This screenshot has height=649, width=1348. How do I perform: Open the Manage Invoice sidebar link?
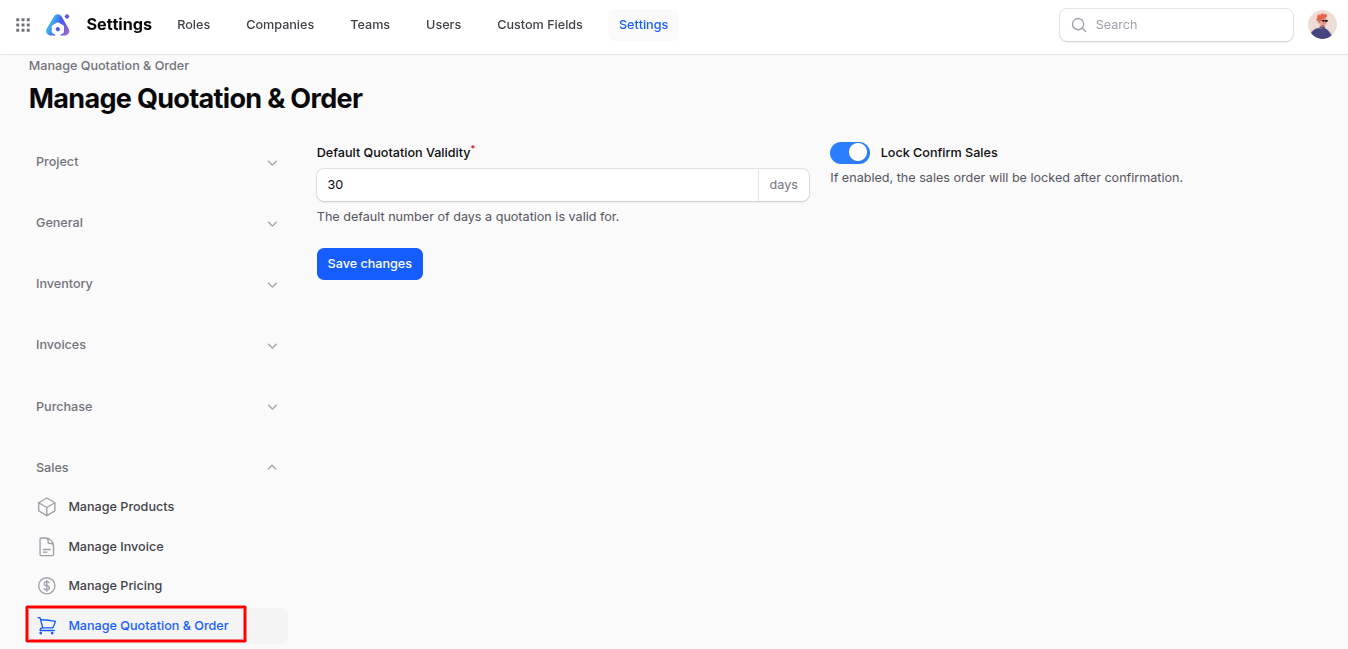coord(115,546)
